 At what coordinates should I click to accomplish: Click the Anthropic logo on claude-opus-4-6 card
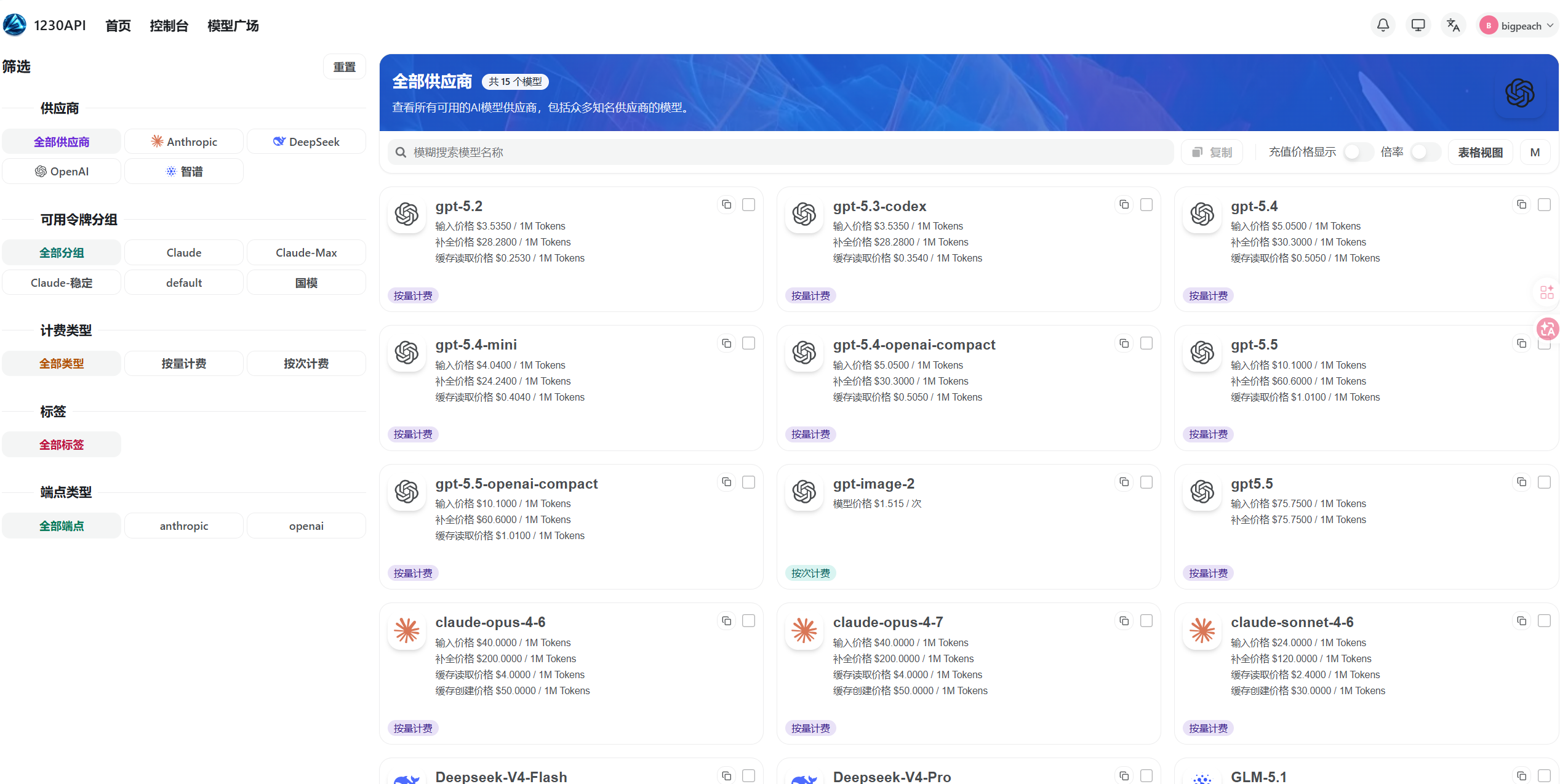pyautogui.click(x=407, y=631)
